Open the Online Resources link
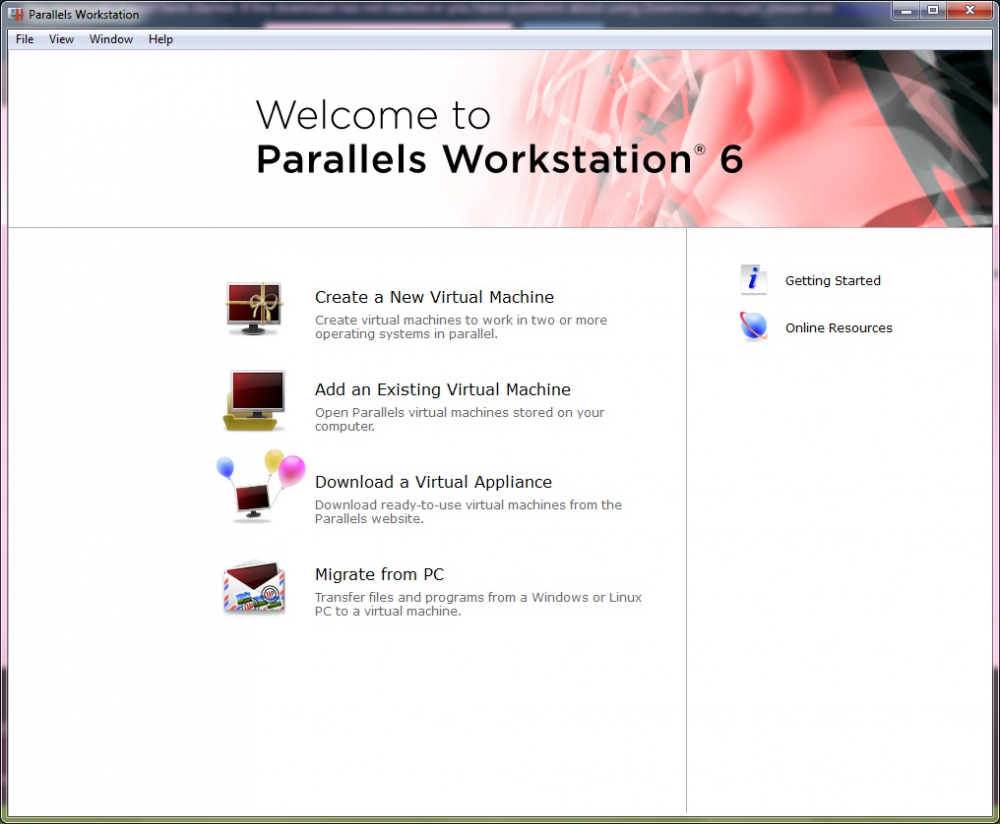The height and width of the screenshot is (824, 1000). coord(839,328)
